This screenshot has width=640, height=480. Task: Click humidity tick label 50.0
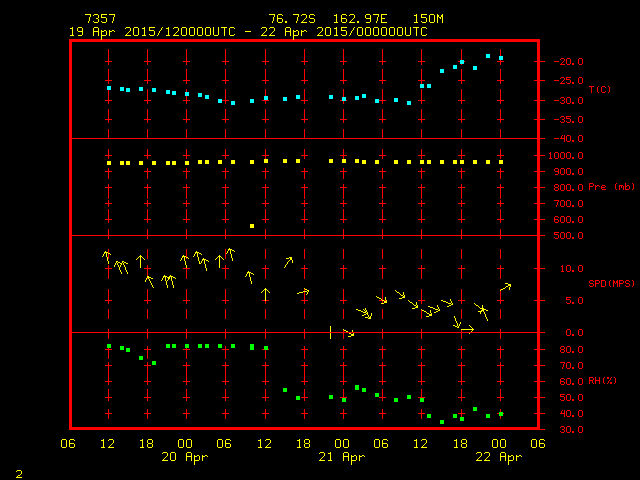coord(571,398)
